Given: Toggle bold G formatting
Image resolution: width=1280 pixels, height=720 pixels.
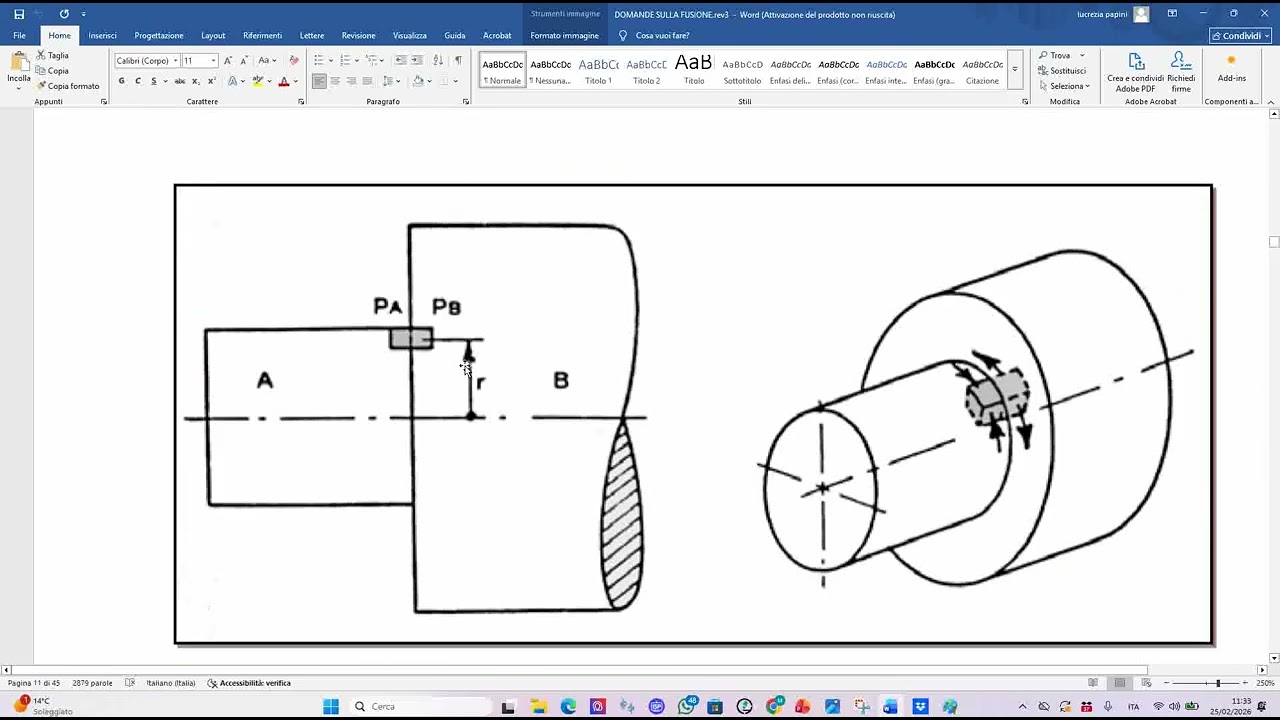Looking at the screenshot, I should pos(122,81).
